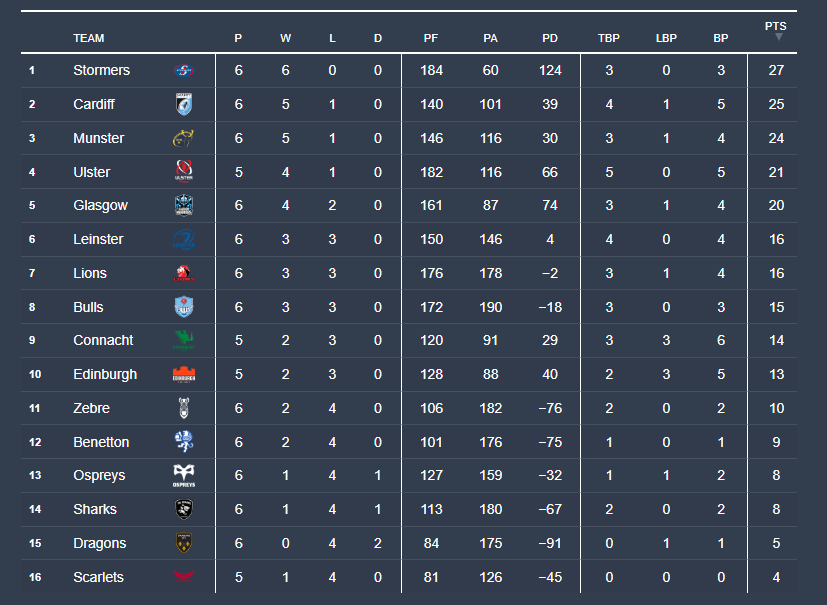This screenshot has width=827, height=605.
Task: Click the Ospreys team logo
Action: click(x=183, y=476)
